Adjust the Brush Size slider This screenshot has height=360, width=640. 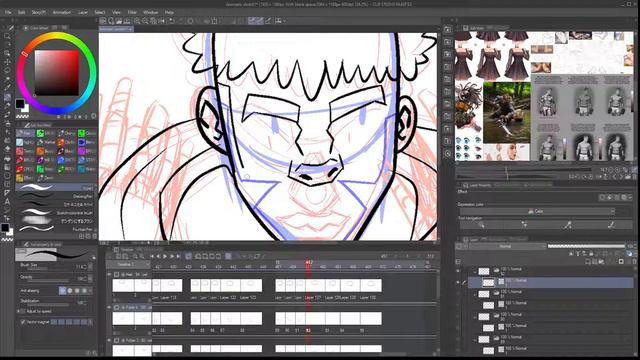click(48, 269)
